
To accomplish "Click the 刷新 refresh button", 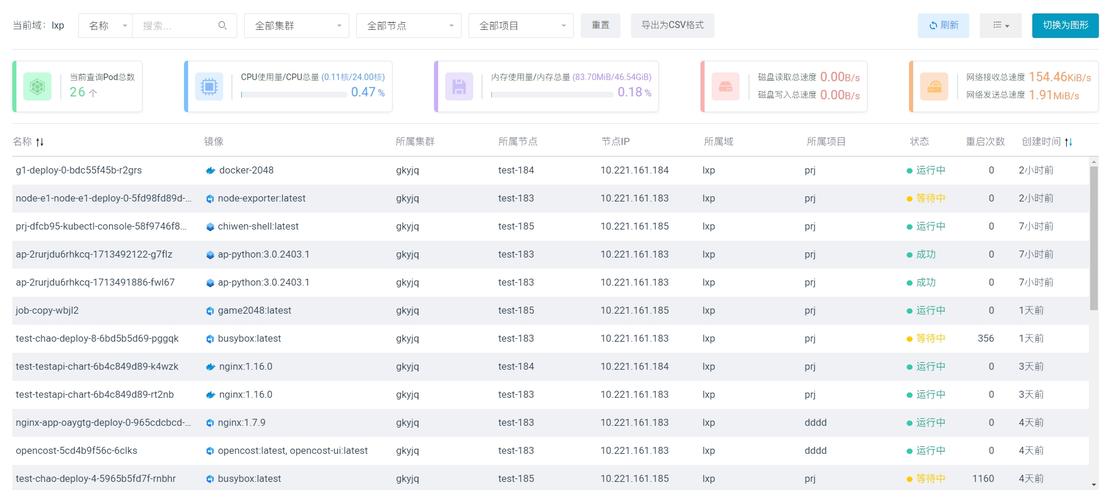I will [x=944, y=25].
